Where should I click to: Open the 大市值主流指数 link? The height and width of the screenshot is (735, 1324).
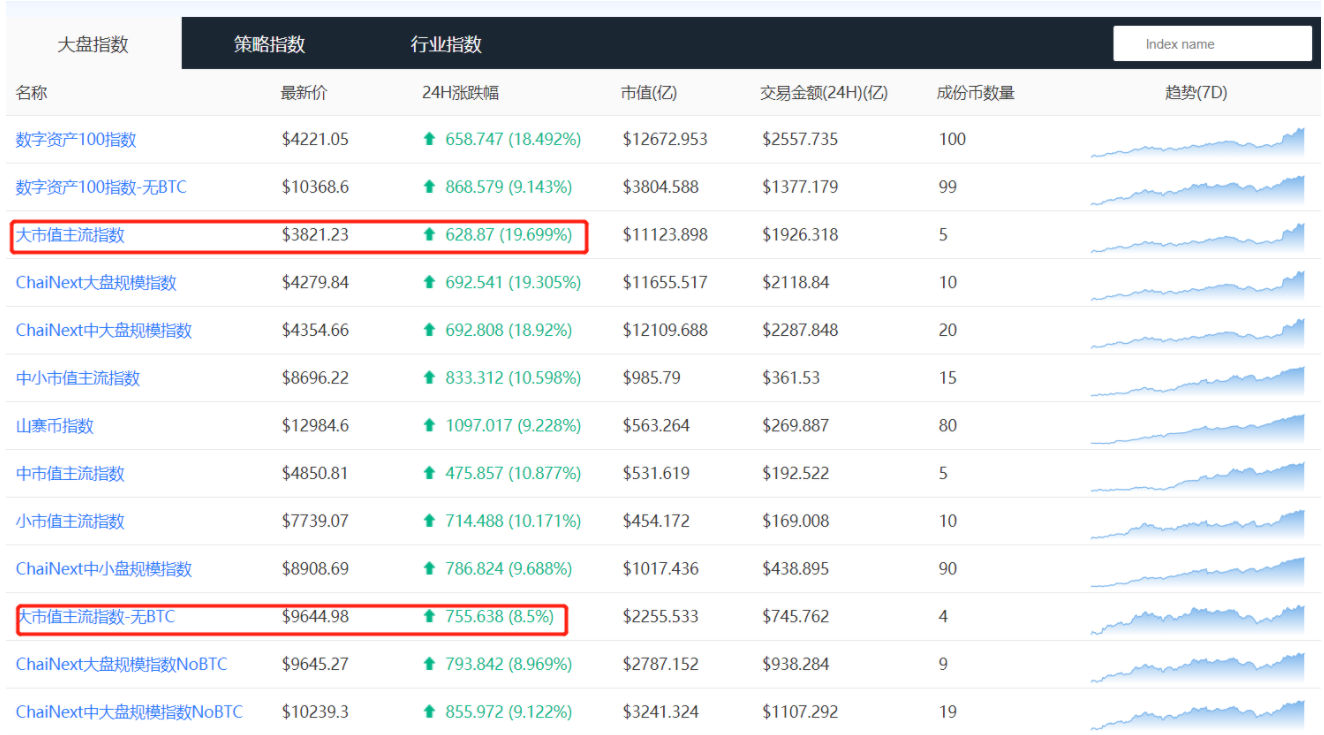[x=70, y=235]
